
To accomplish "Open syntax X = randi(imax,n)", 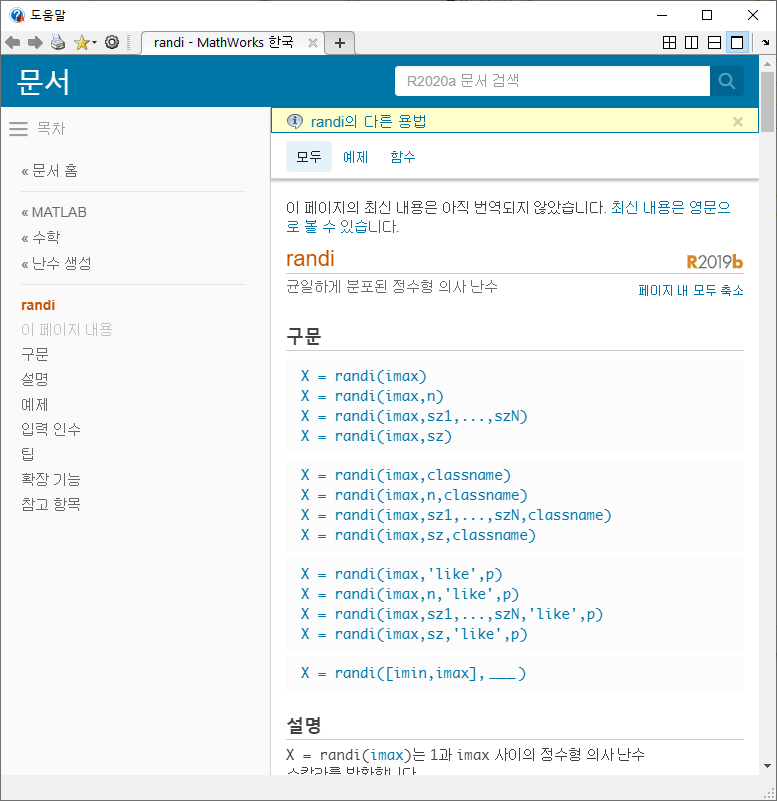I will point(372,396).
